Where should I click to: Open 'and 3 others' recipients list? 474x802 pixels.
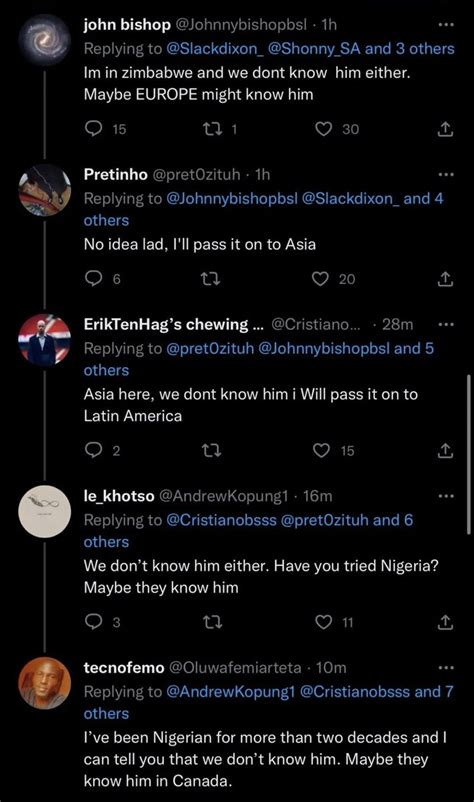(410, 49)
